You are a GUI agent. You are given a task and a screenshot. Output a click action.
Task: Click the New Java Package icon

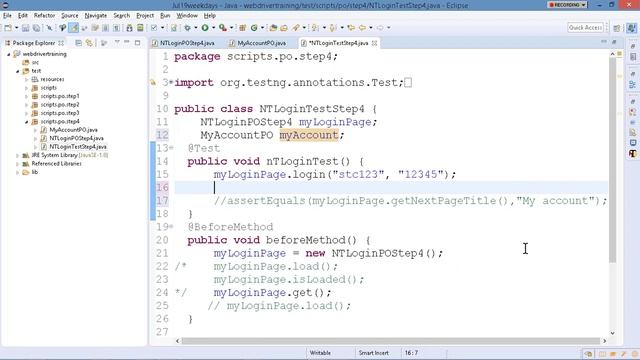(x=242, y=28)
